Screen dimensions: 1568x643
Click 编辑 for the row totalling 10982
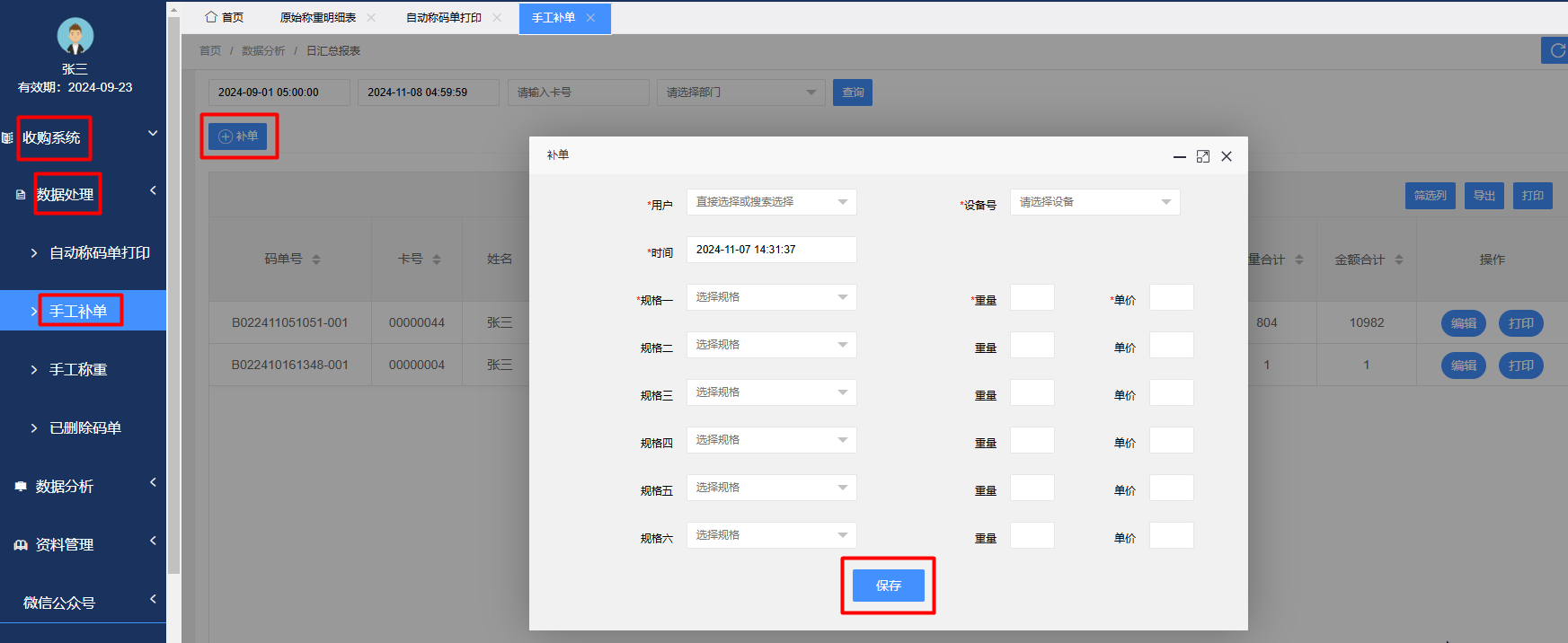tap(1464, 323)
